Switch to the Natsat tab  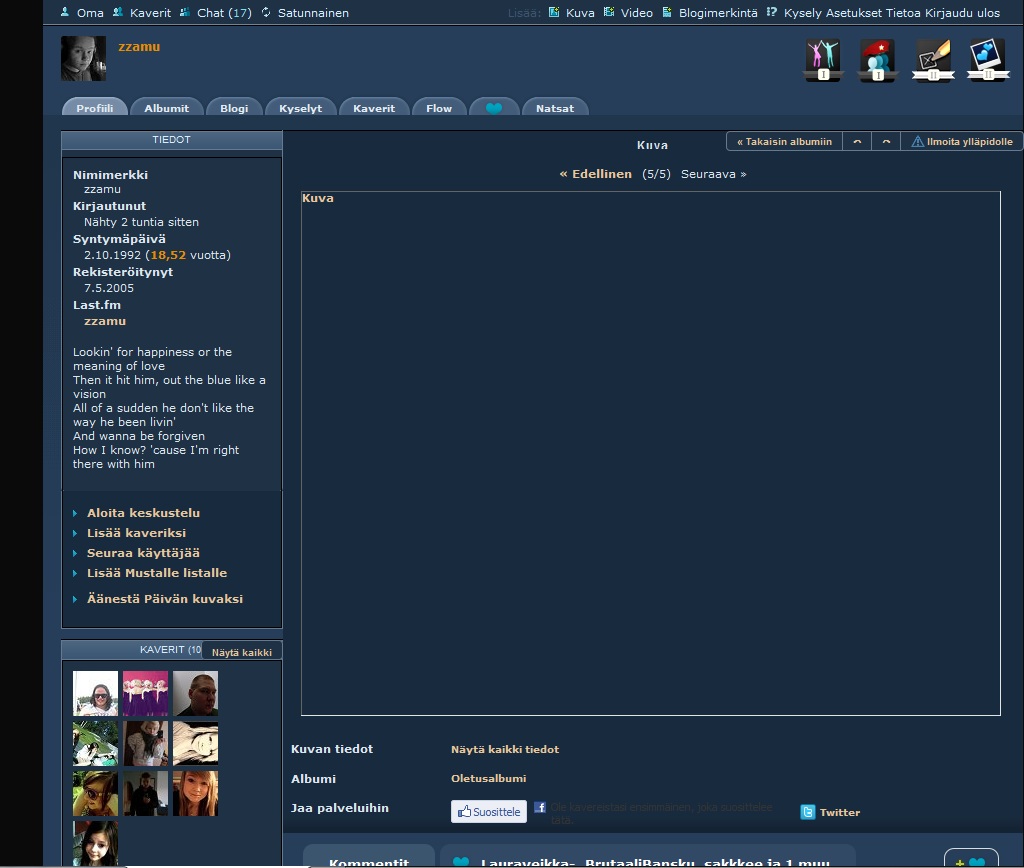pos(555,108)
